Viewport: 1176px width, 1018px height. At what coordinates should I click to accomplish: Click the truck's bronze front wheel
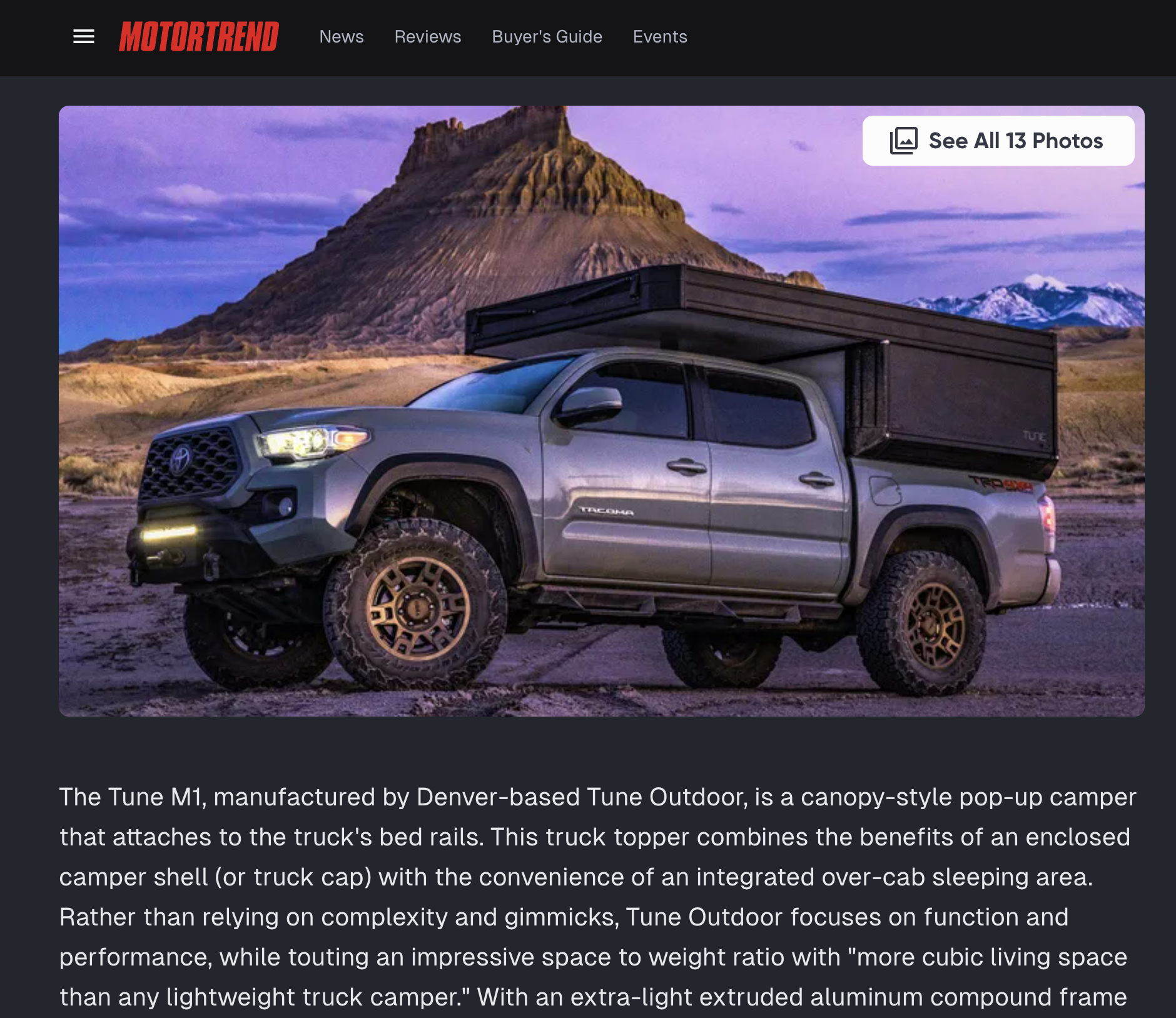tap(417, 607)
